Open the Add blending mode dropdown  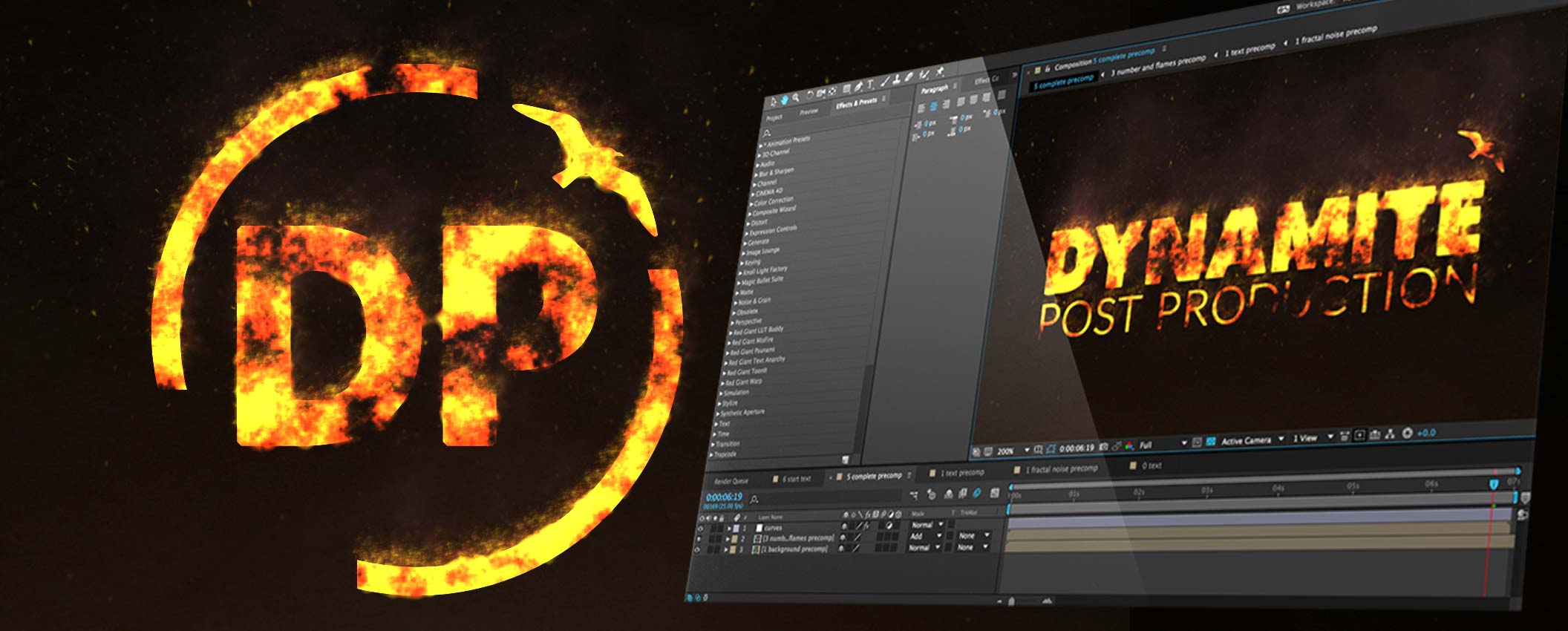coord(926,536)
